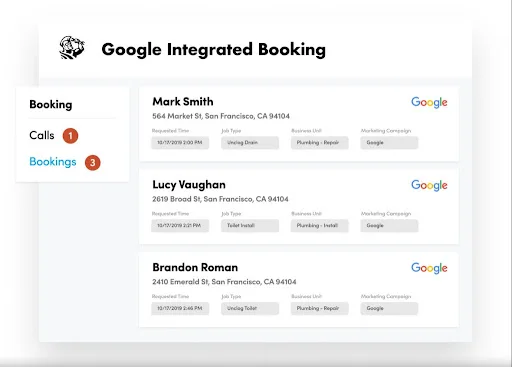Open Brandon Roman's booking name
Image resolution: width=512 pixels, height=367 pixels.
[x=195, y=267]
